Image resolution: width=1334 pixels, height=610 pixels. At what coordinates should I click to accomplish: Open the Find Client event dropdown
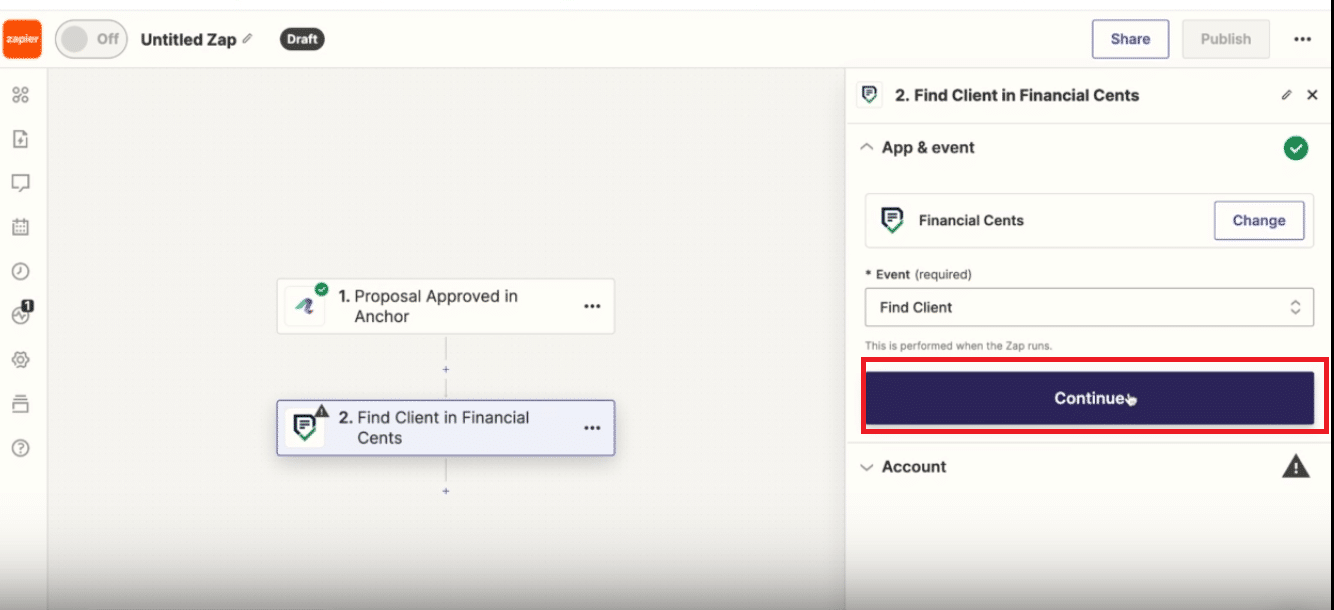click(1089, 307)
